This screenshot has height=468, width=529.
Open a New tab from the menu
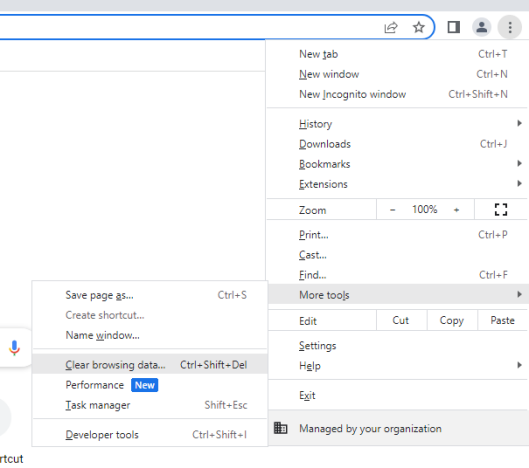(x=397, y=54)
